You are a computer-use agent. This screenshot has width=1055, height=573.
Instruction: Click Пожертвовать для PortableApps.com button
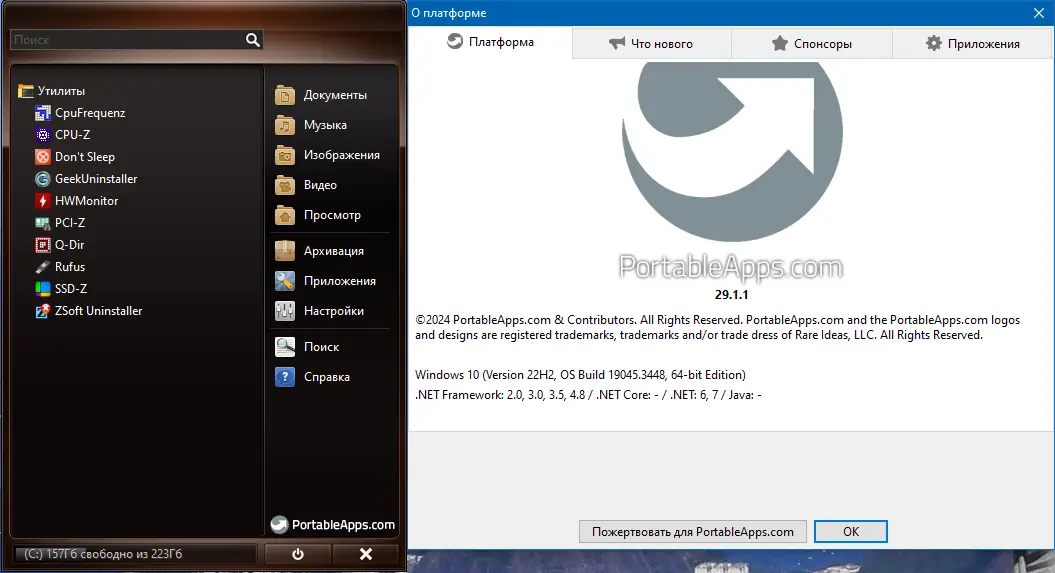pos(692,532)
